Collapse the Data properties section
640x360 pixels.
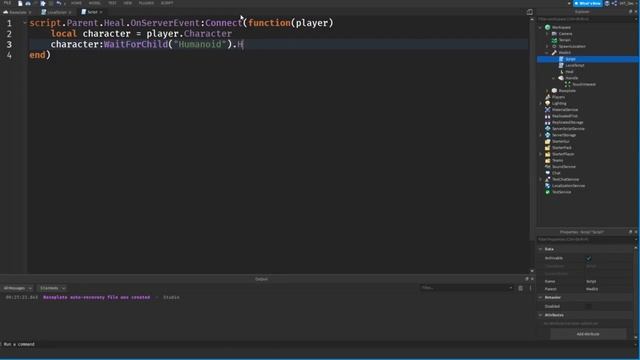point(540,249)
